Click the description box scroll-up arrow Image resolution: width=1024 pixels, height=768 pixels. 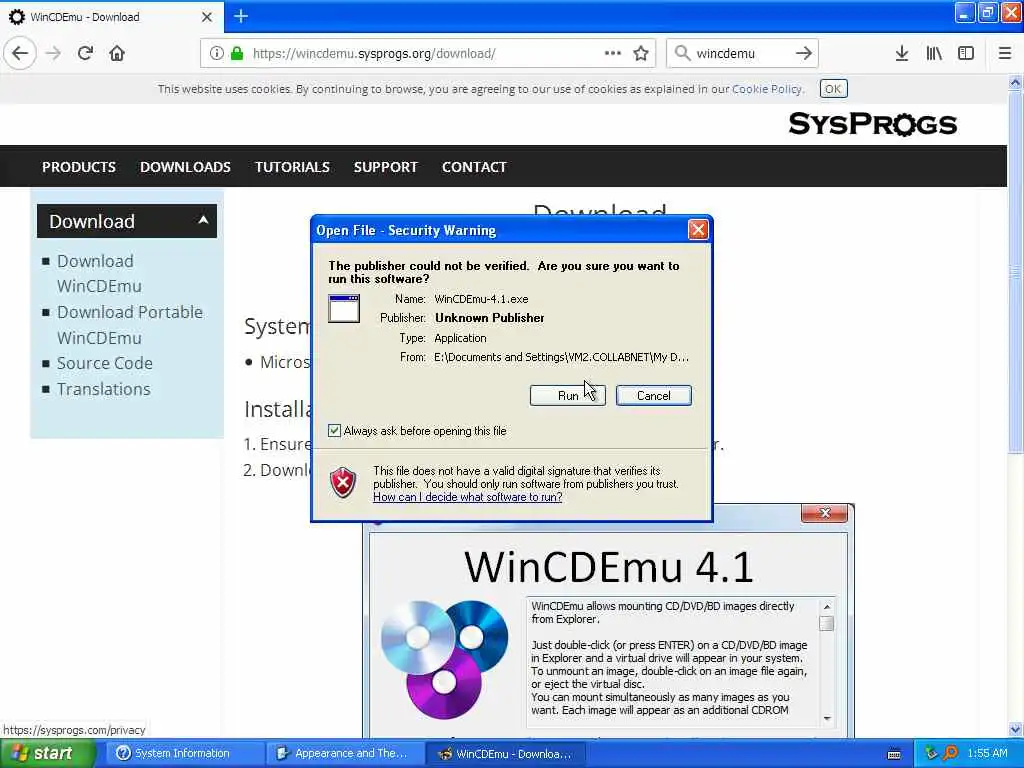(x=827, y=607)
